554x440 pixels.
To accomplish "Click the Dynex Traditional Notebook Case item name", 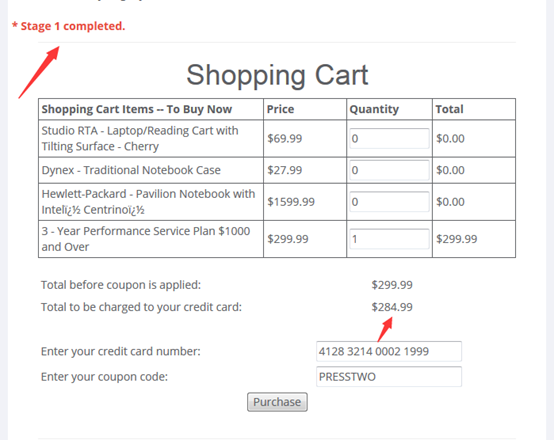I will 131,170.
